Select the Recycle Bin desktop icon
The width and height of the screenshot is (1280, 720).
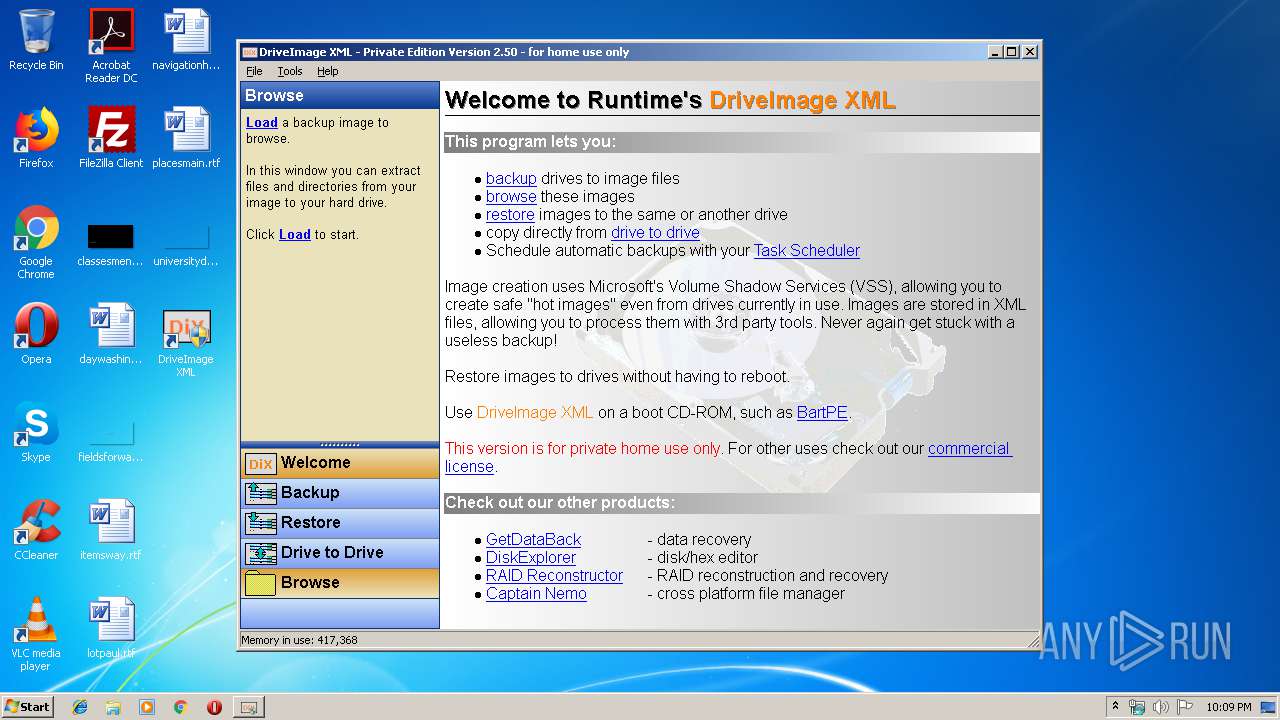point(36,41)
